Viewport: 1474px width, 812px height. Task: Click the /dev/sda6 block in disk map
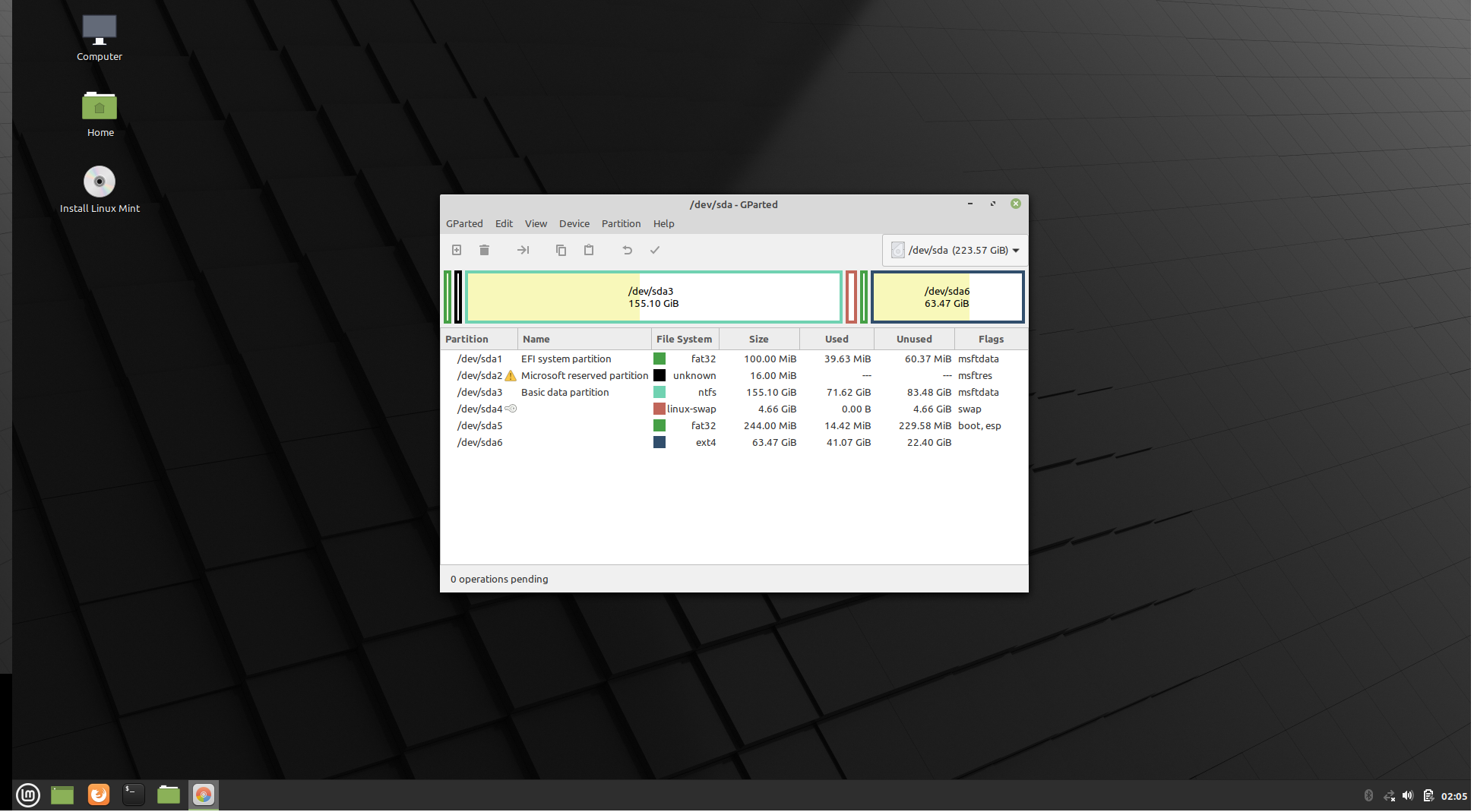(x=947, y=297)
